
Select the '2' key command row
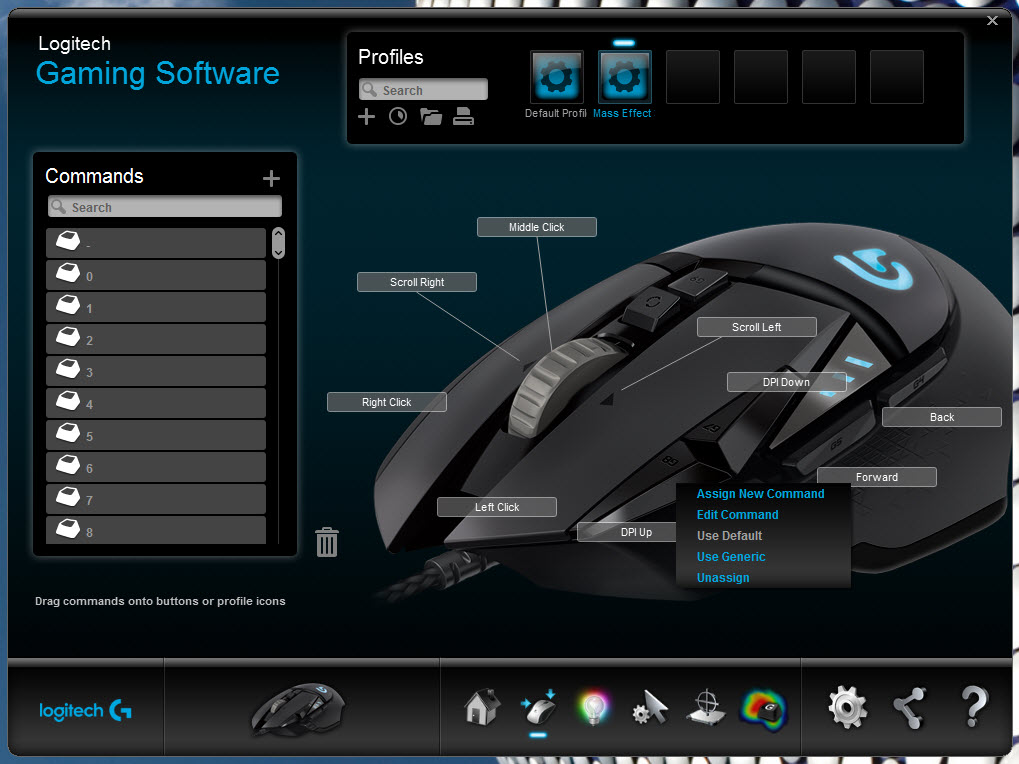[x=156, y=338]
